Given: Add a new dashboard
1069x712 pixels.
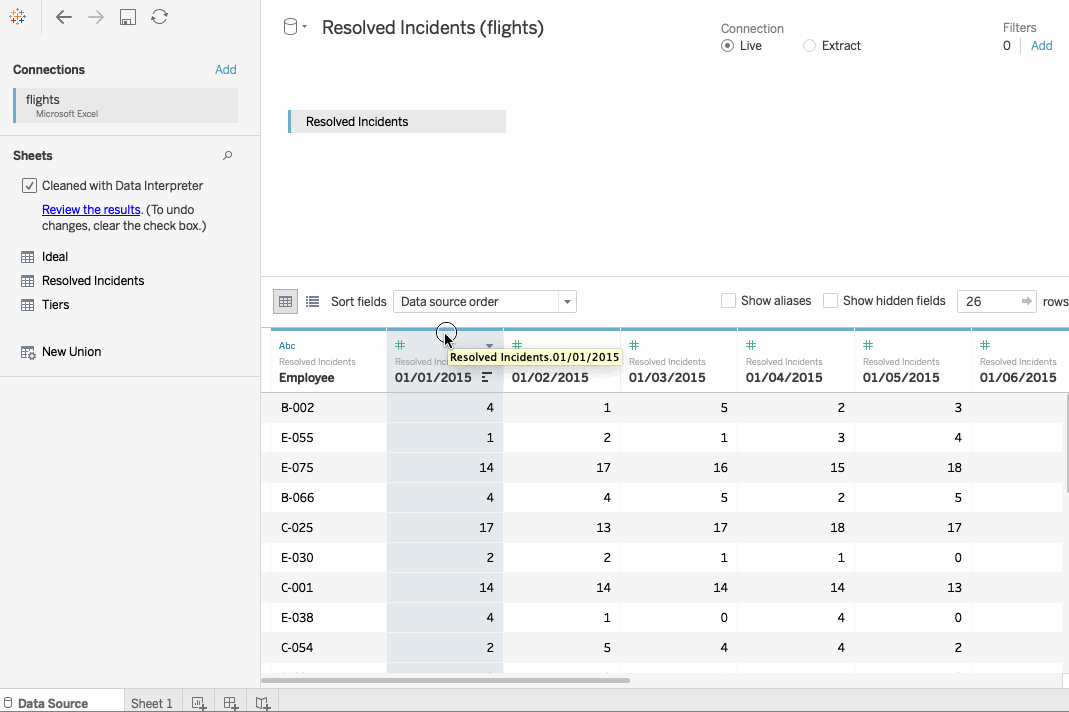Looking at the screenshot, I should [230, 703].
